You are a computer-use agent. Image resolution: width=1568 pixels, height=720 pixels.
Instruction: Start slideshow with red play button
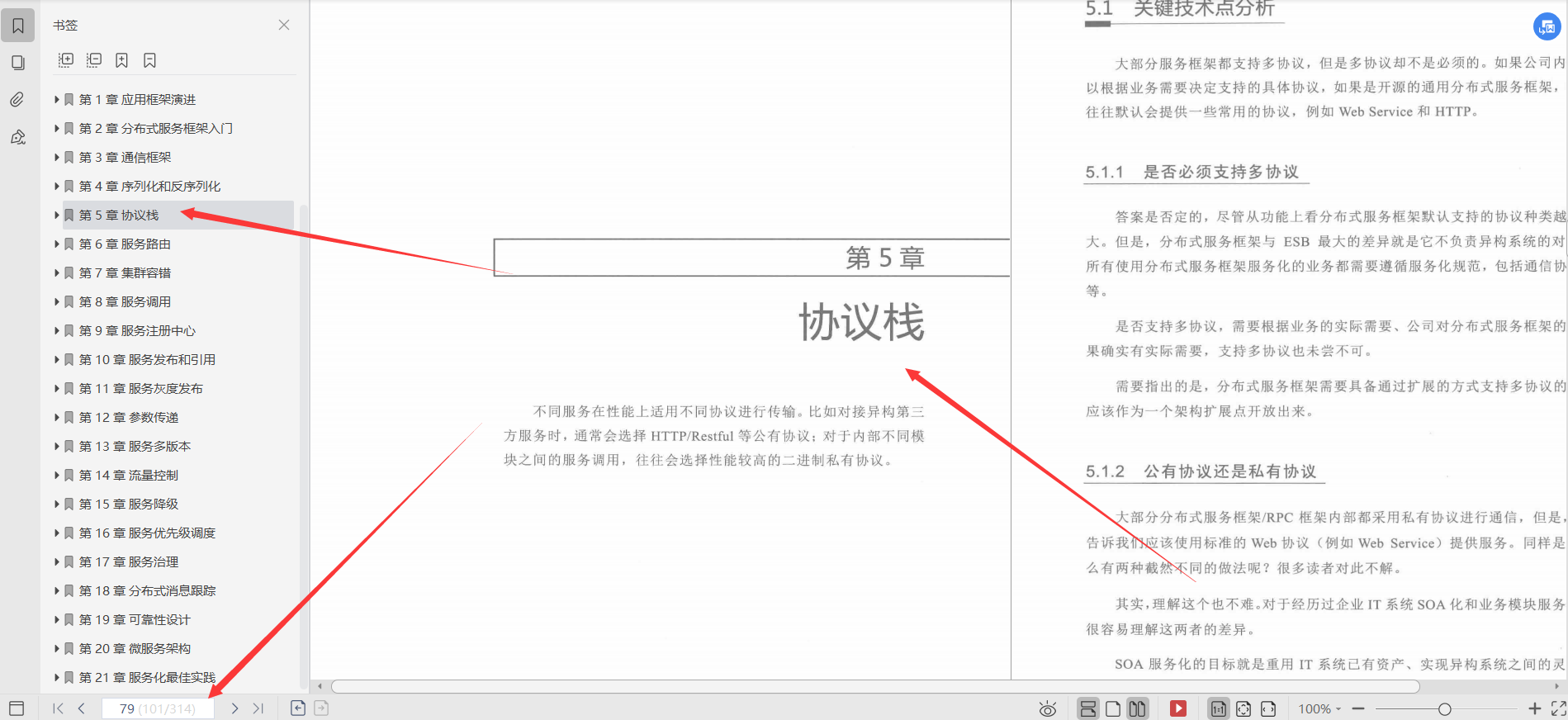coord(1178,708)
